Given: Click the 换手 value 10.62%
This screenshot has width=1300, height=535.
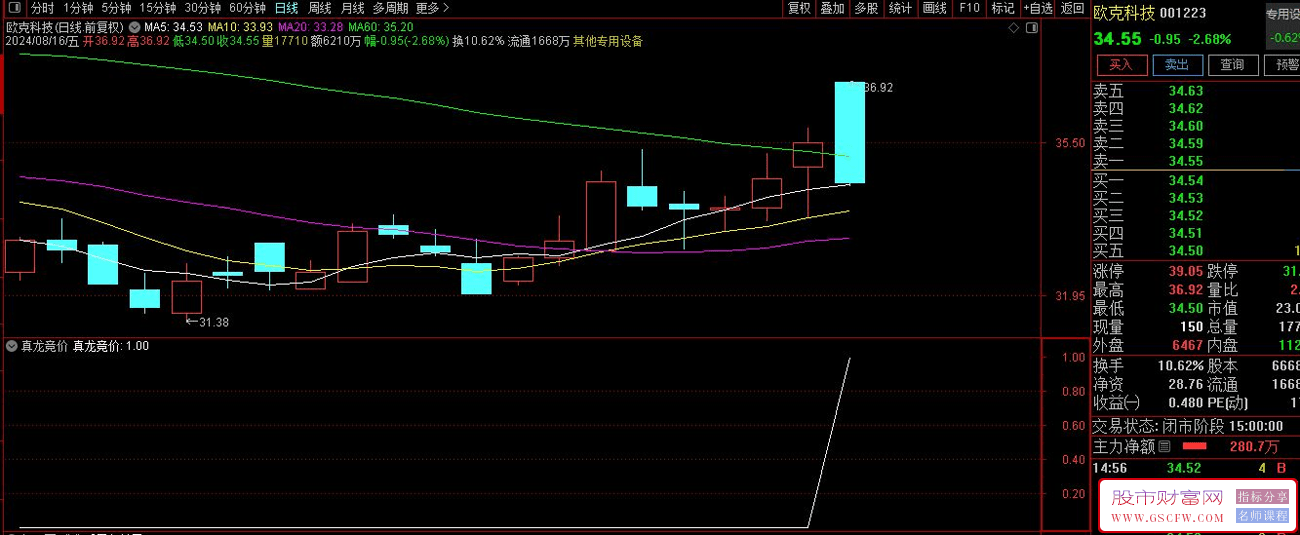Looking at the screenshot, I should [1181, 366].
